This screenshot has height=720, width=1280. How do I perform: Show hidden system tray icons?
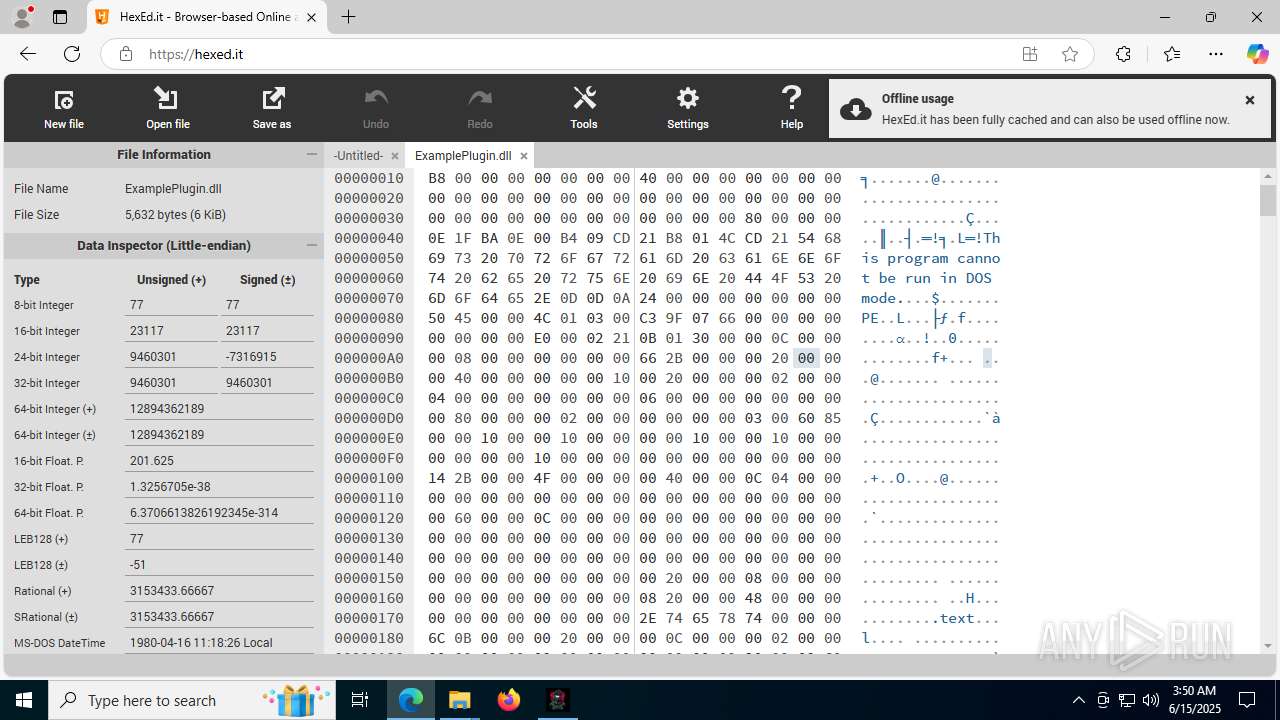(1078, 700)
